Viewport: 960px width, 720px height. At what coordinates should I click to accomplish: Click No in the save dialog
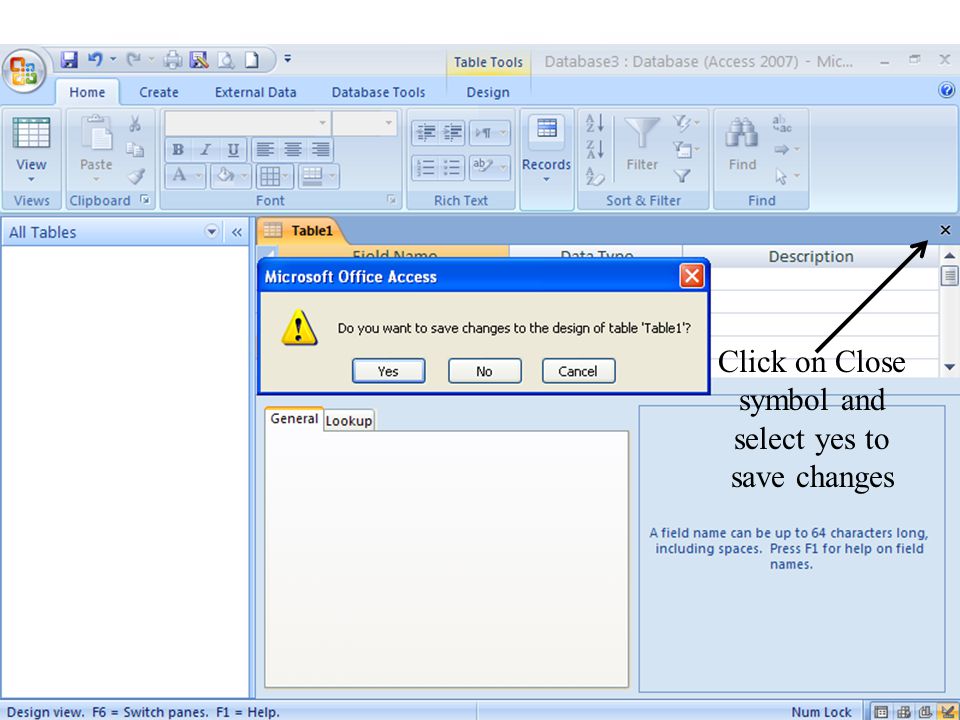point(484,371)
